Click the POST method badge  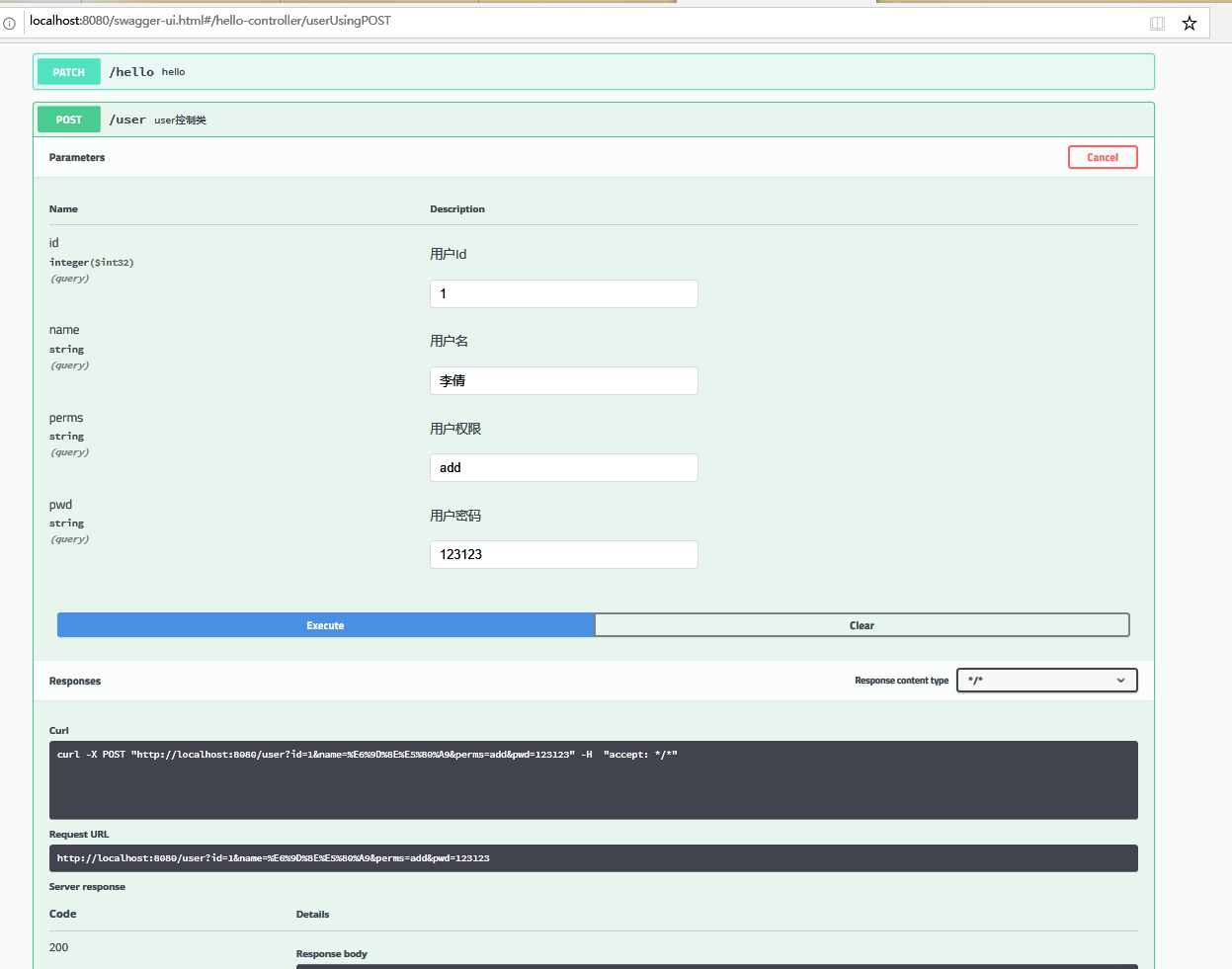(x=69, y=120)
